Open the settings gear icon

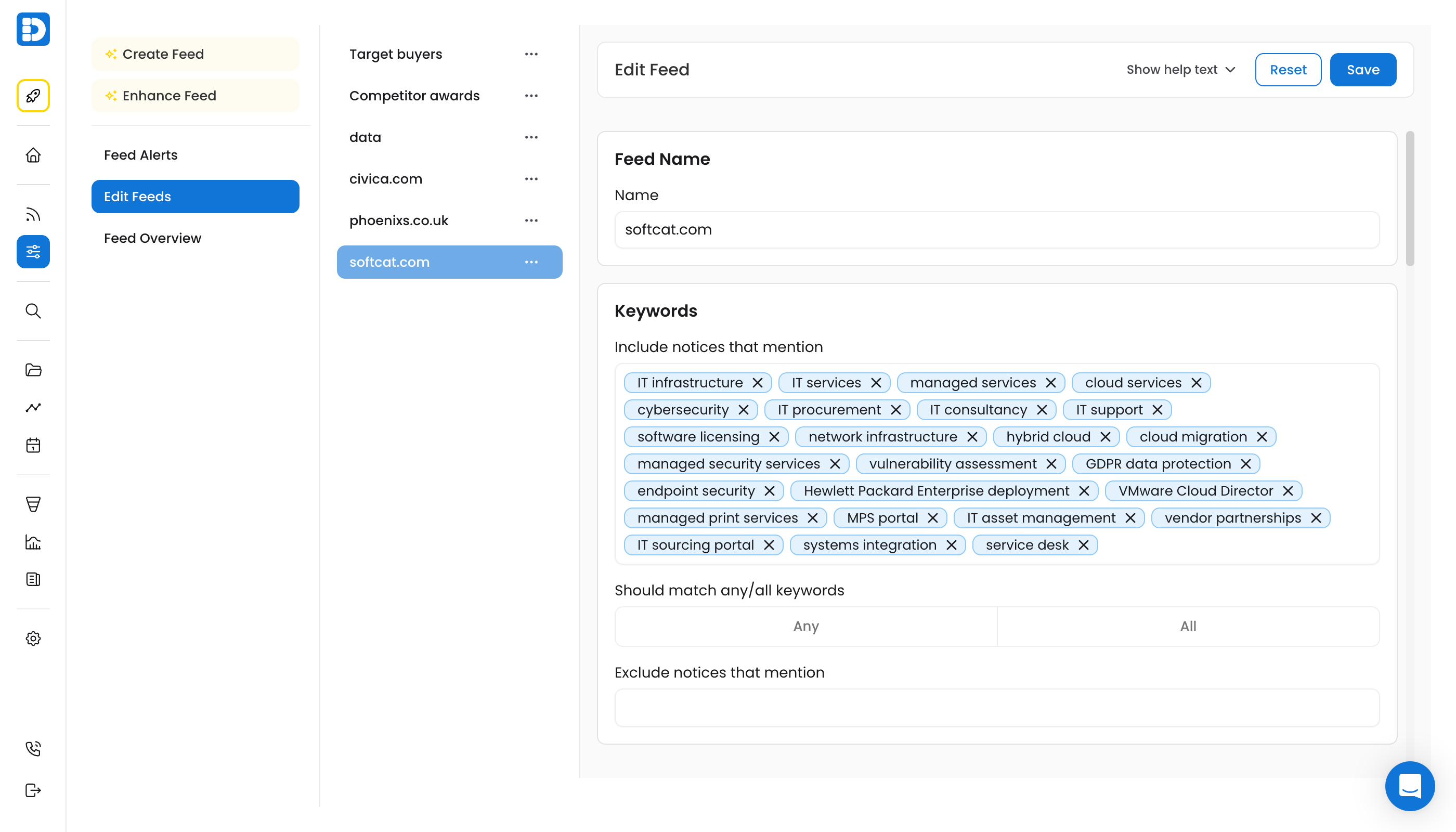(33, 638)
